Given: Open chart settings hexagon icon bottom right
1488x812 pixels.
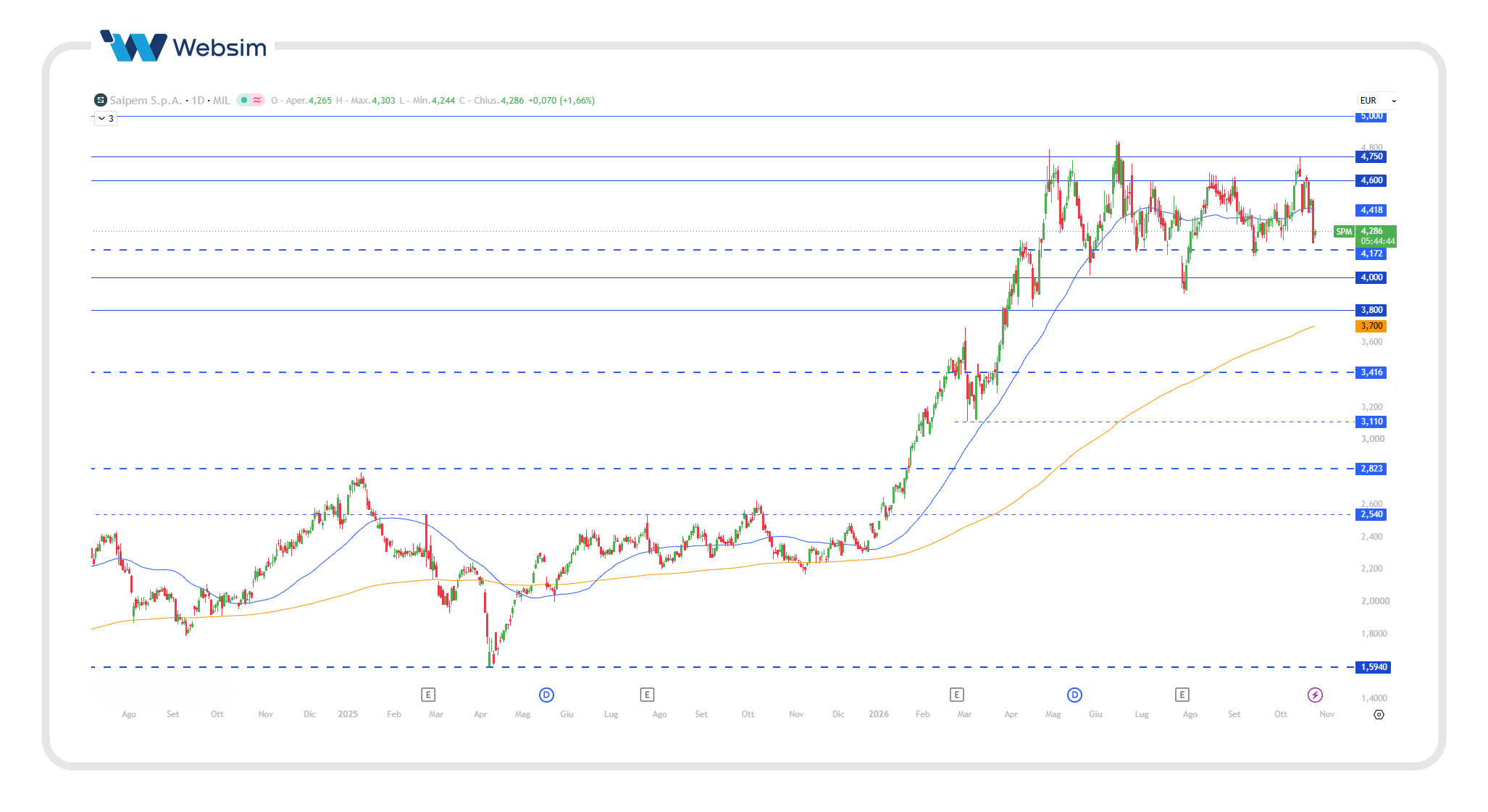Looking at the screenshot, I should [1379, 714].
